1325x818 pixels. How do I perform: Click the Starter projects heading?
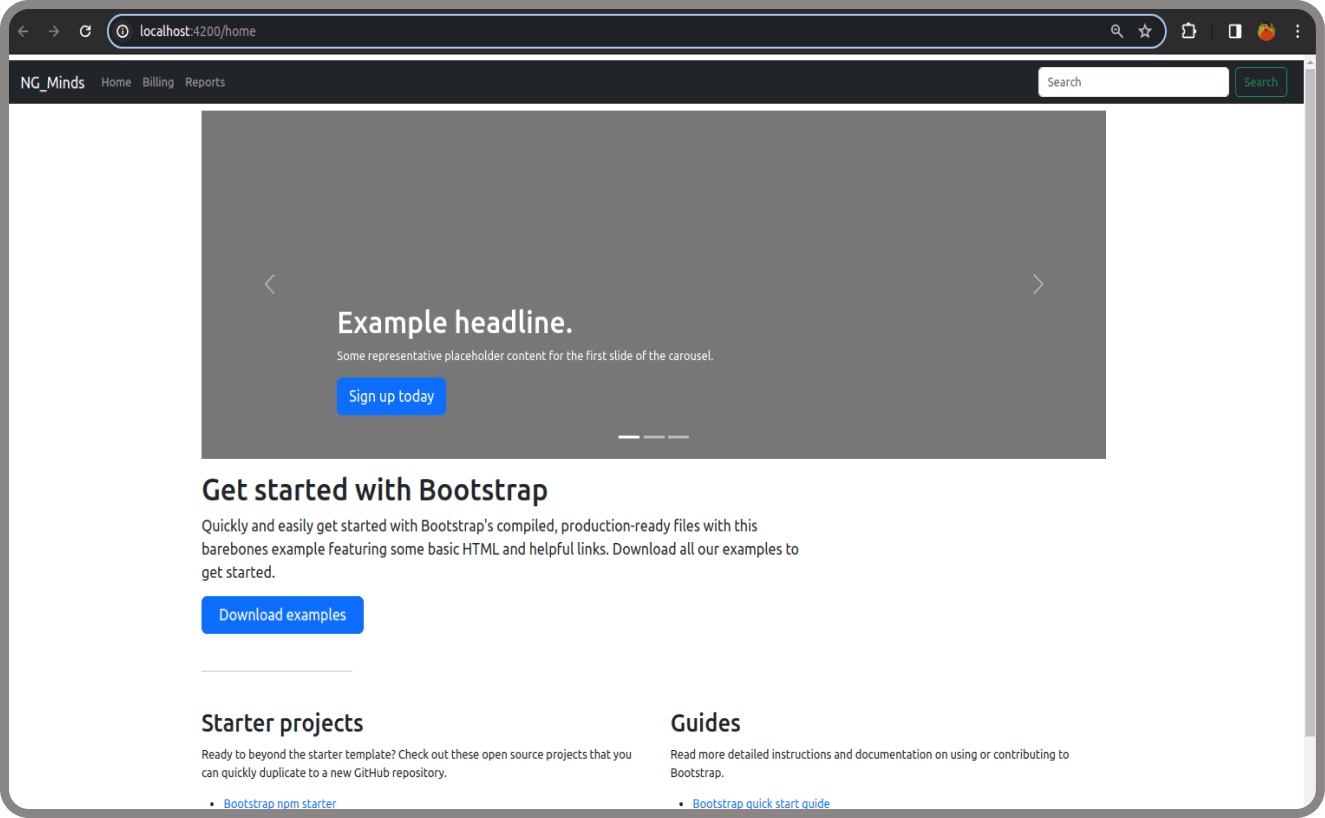[283, 723]
